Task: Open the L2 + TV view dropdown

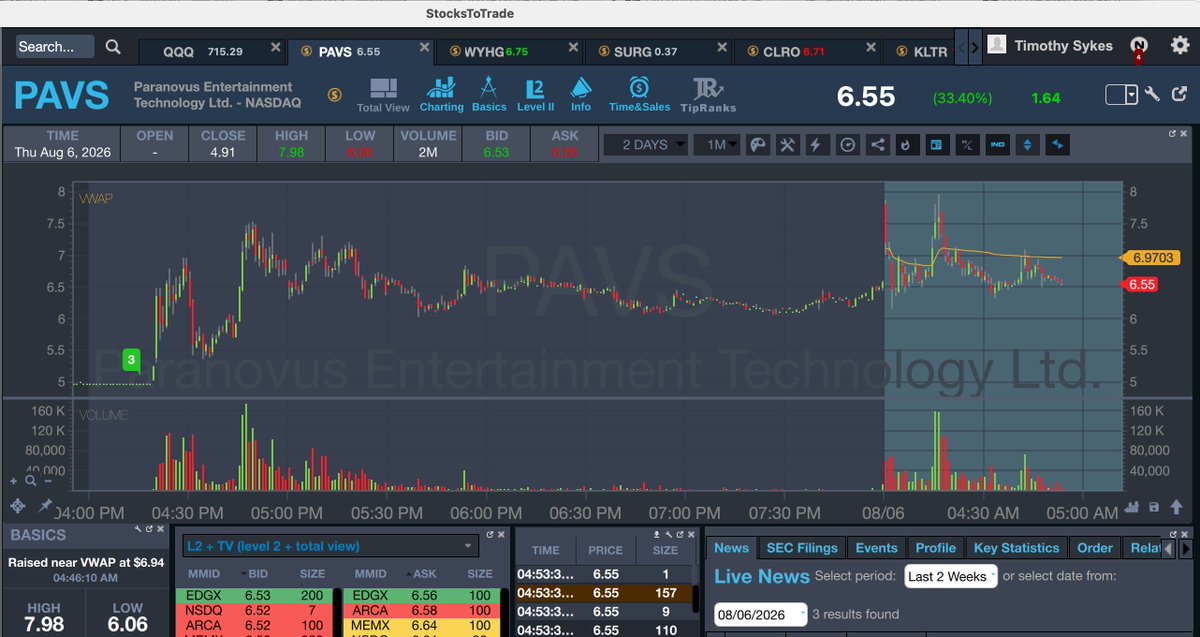Action: [x=330, y=546]
